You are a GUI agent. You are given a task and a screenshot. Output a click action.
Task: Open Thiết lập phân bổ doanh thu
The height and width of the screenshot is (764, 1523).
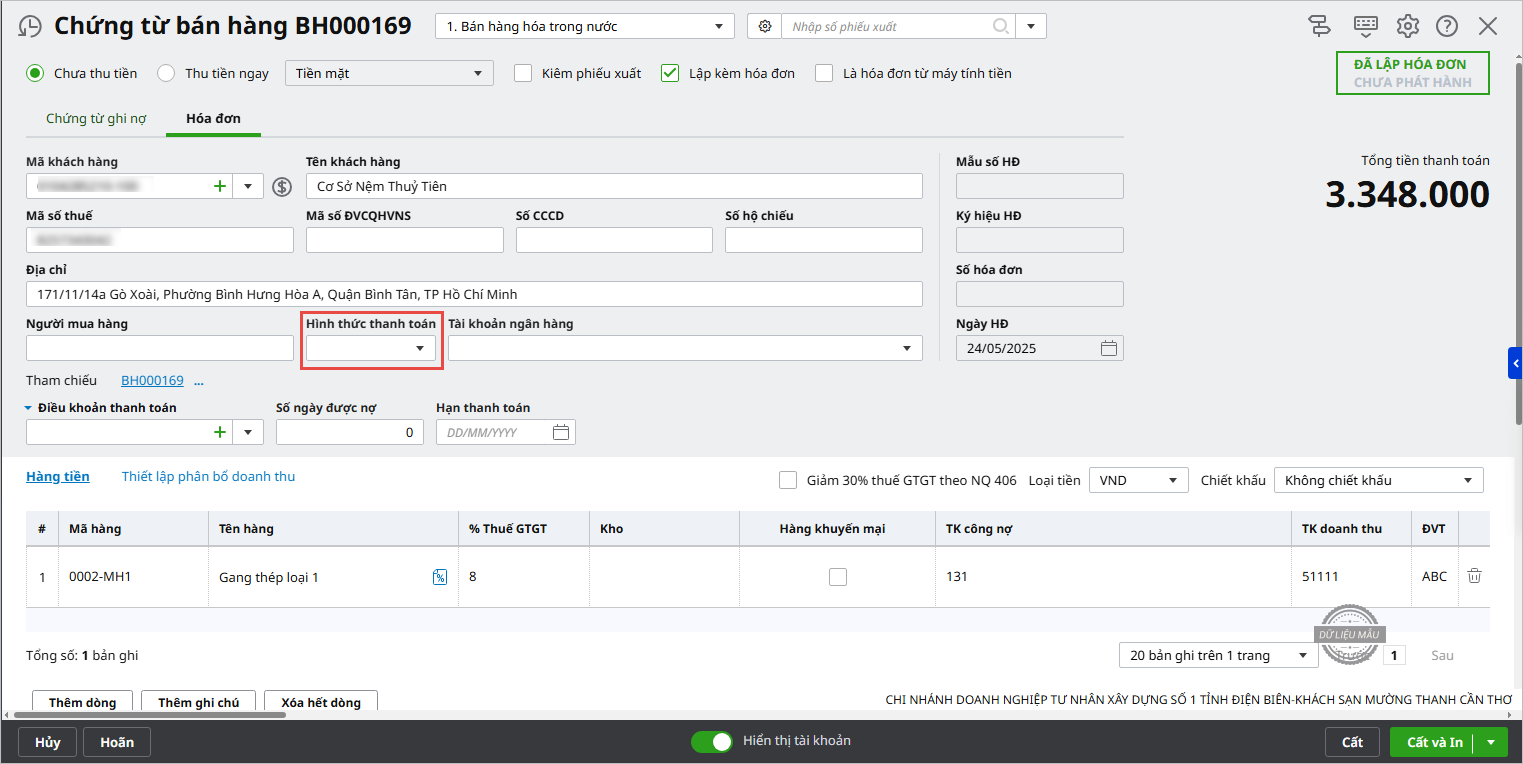coord(208,476)
